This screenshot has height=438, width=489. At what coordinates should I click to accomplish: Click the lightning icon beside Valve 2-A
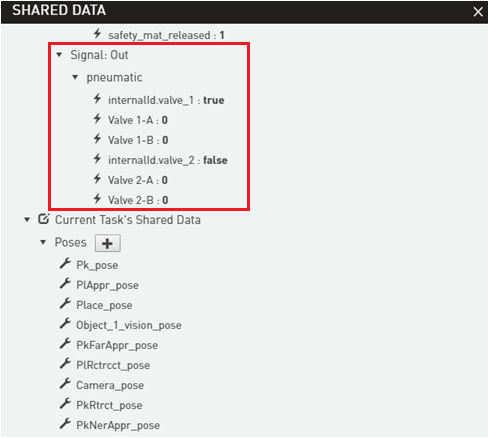coord(97,178)
